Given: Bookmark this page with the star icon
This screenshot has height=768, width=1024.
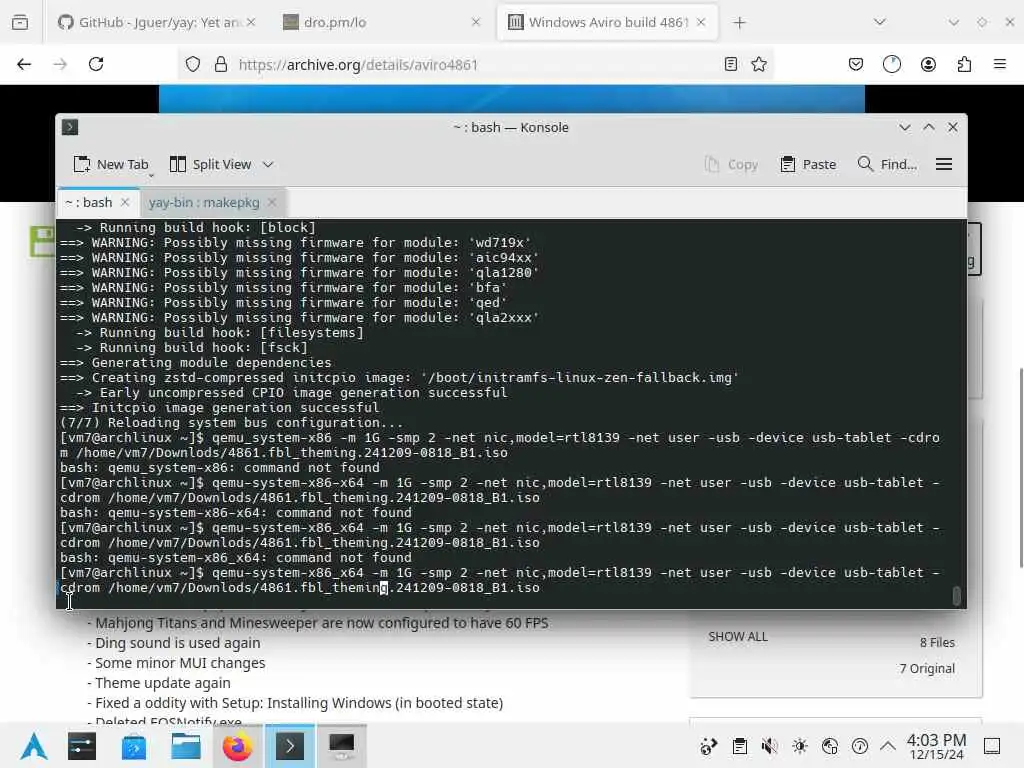Looking at the screenshot, I should (759, 64).
